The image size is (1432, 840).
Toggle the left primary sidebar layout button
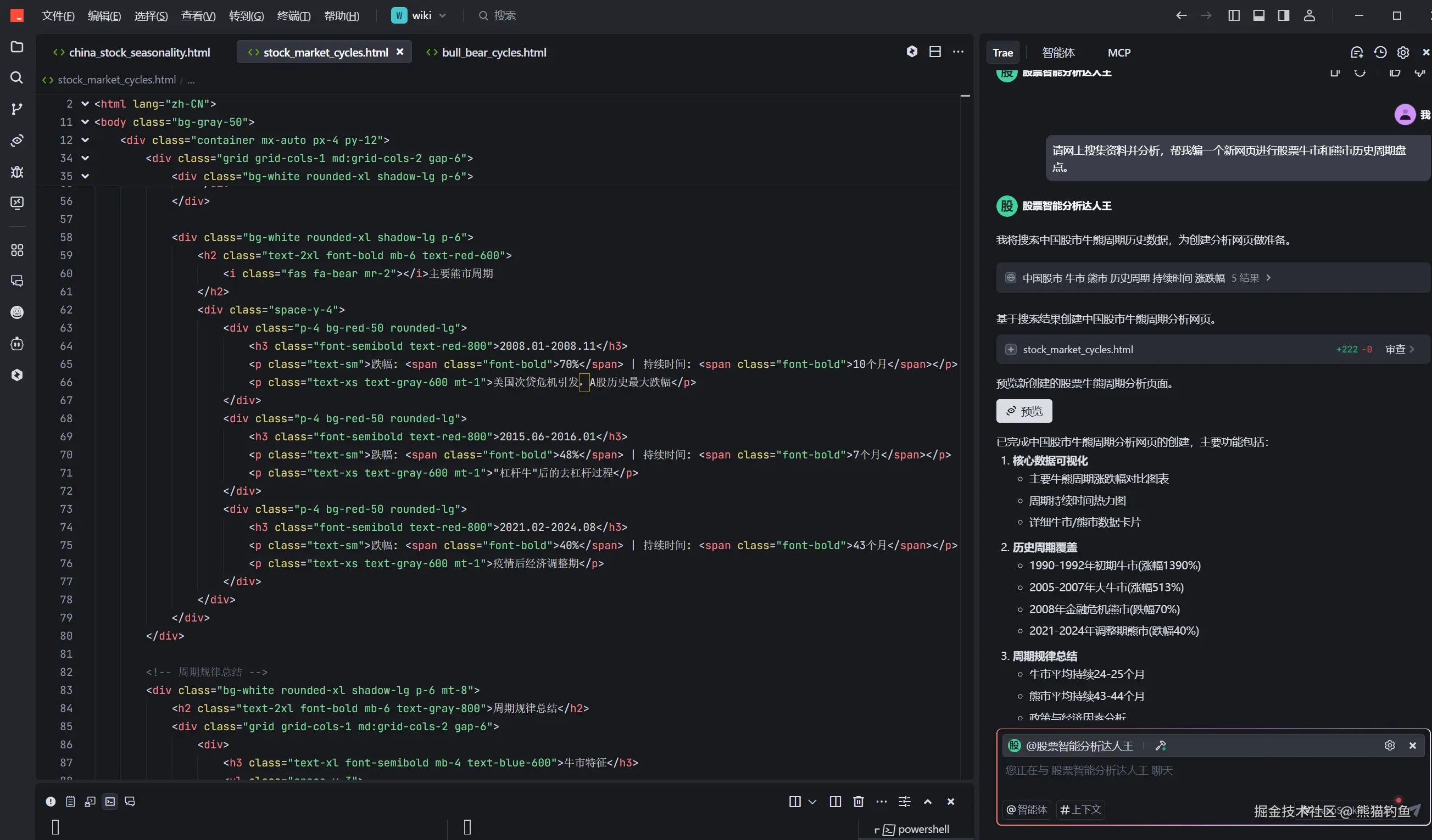point(1234,16)
